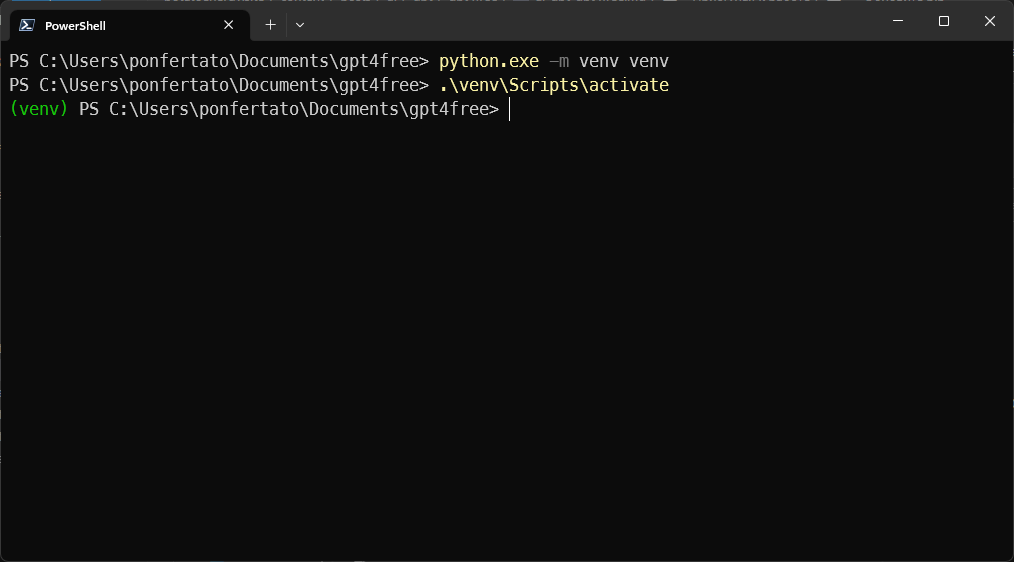1014x562 pixels.
Task: Click the word 'activate' in second command
Action: point(628,85)
